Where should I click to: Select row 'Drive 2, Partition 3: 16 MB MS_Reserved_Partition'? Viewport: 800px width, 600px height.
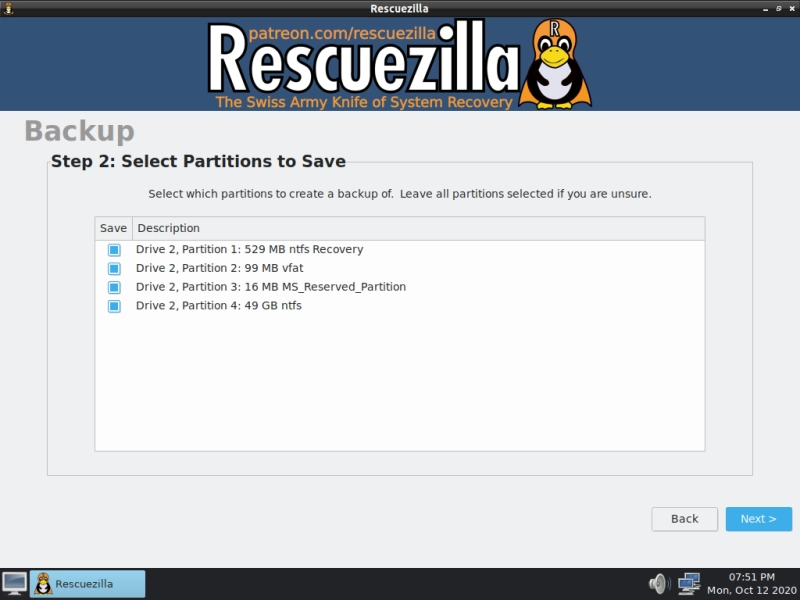tap(399, 287)
